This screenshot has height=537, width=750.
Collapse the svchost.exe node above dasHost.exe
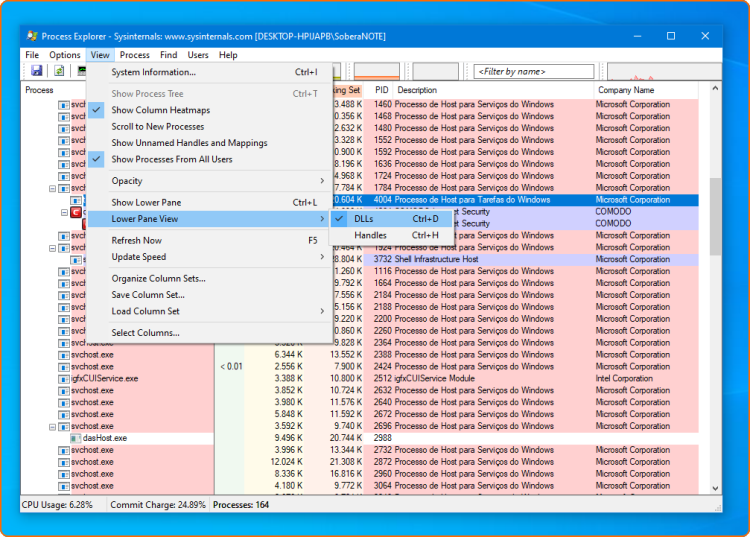point(53,427)
